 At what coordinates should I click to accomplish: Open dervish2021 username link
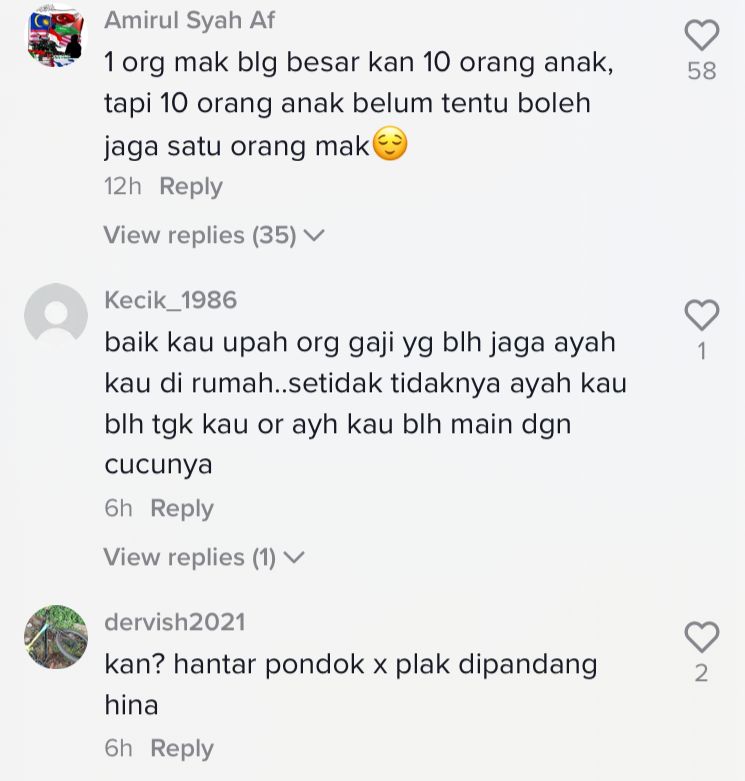tap(175, 622)
